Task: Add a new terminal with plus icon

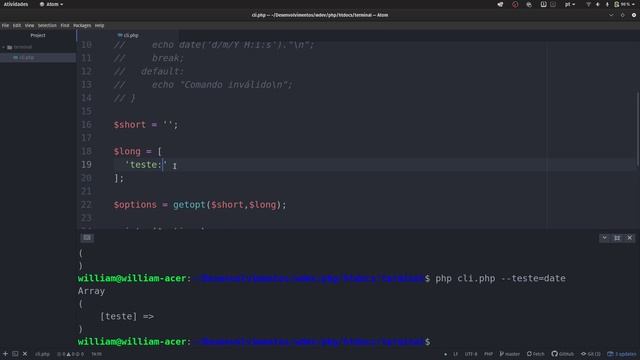Action: [x=5, y=354]
